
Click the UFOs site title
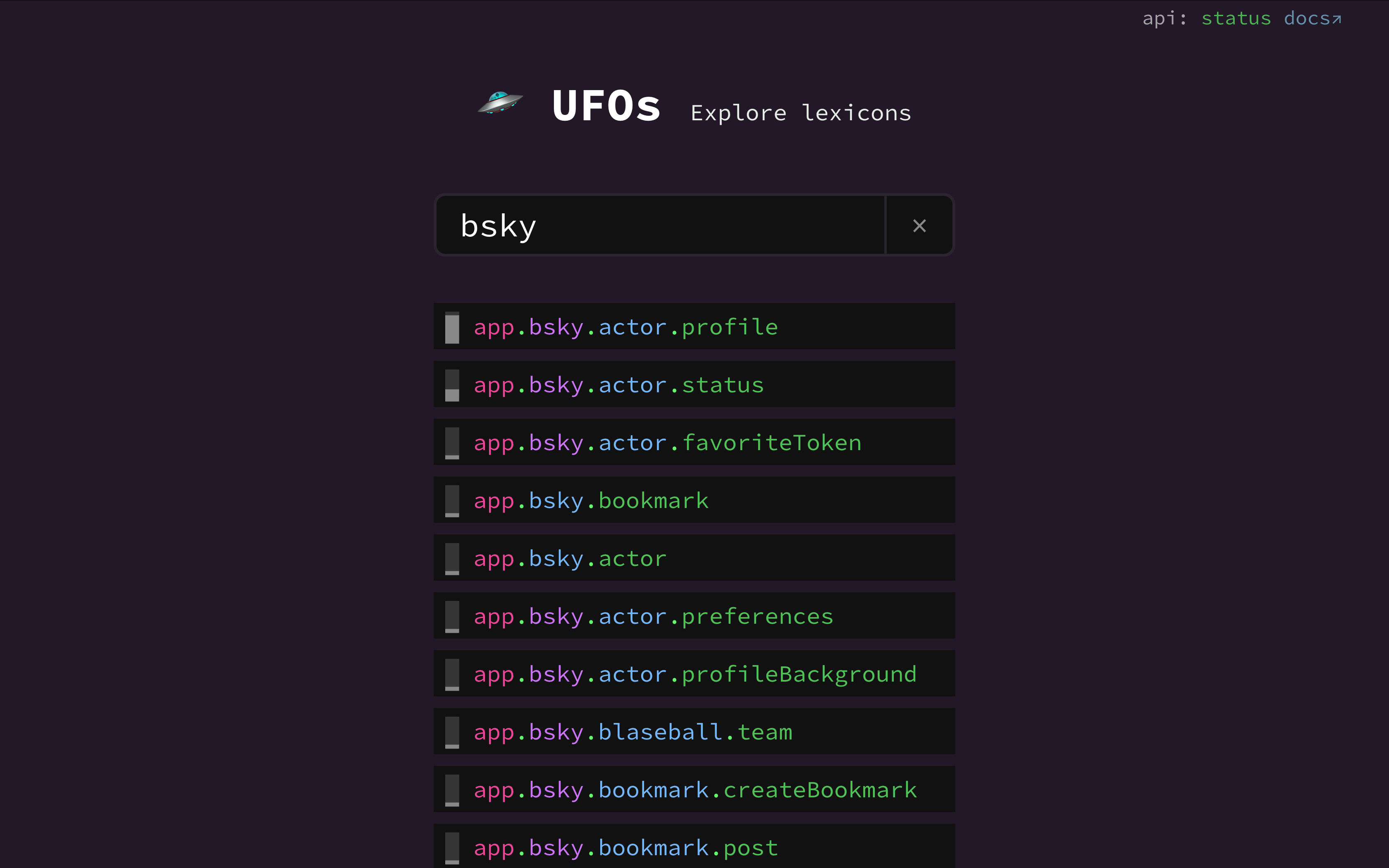coord(606,106)
